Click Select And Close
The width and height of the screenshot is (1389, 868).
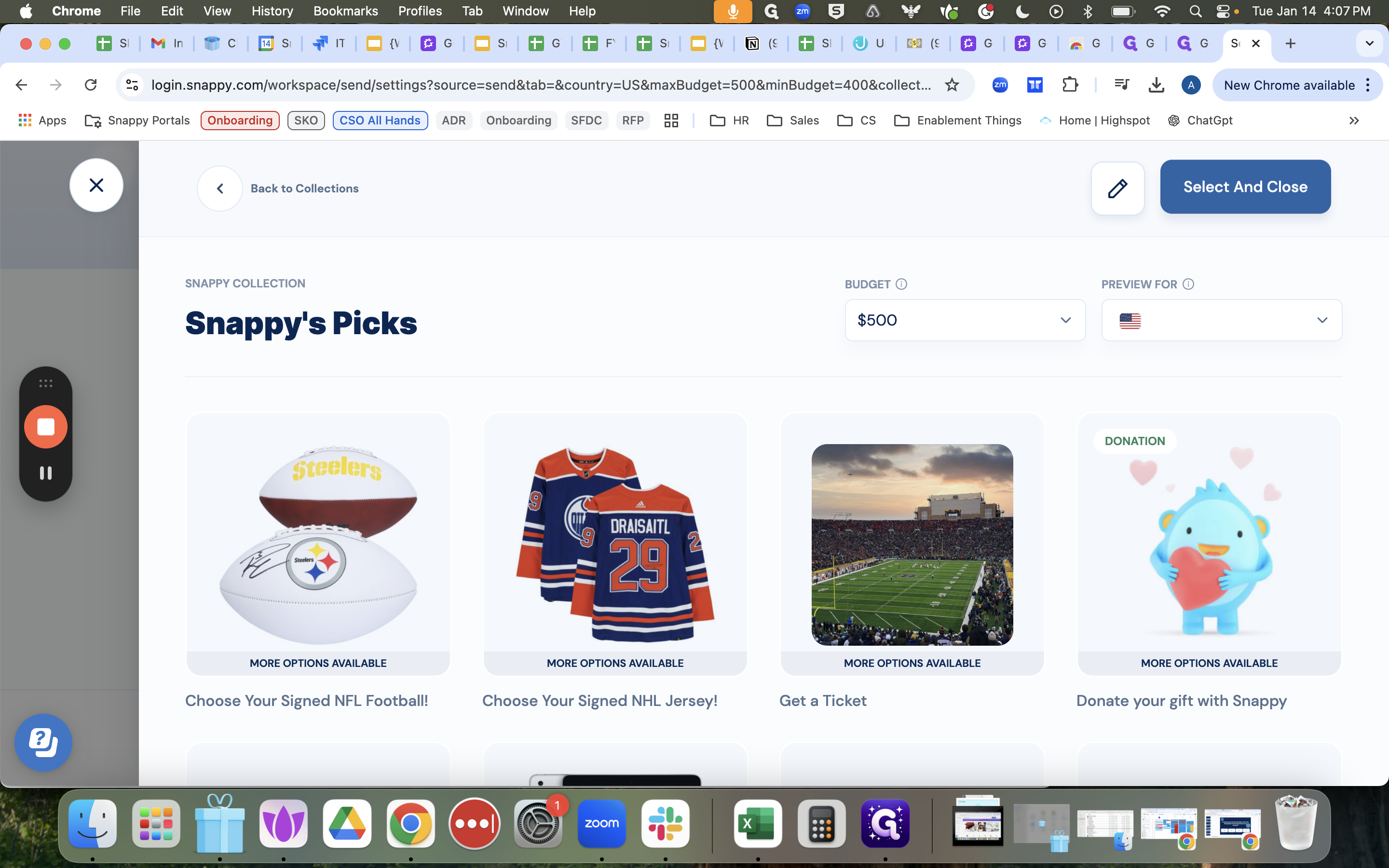(1245, 187)
